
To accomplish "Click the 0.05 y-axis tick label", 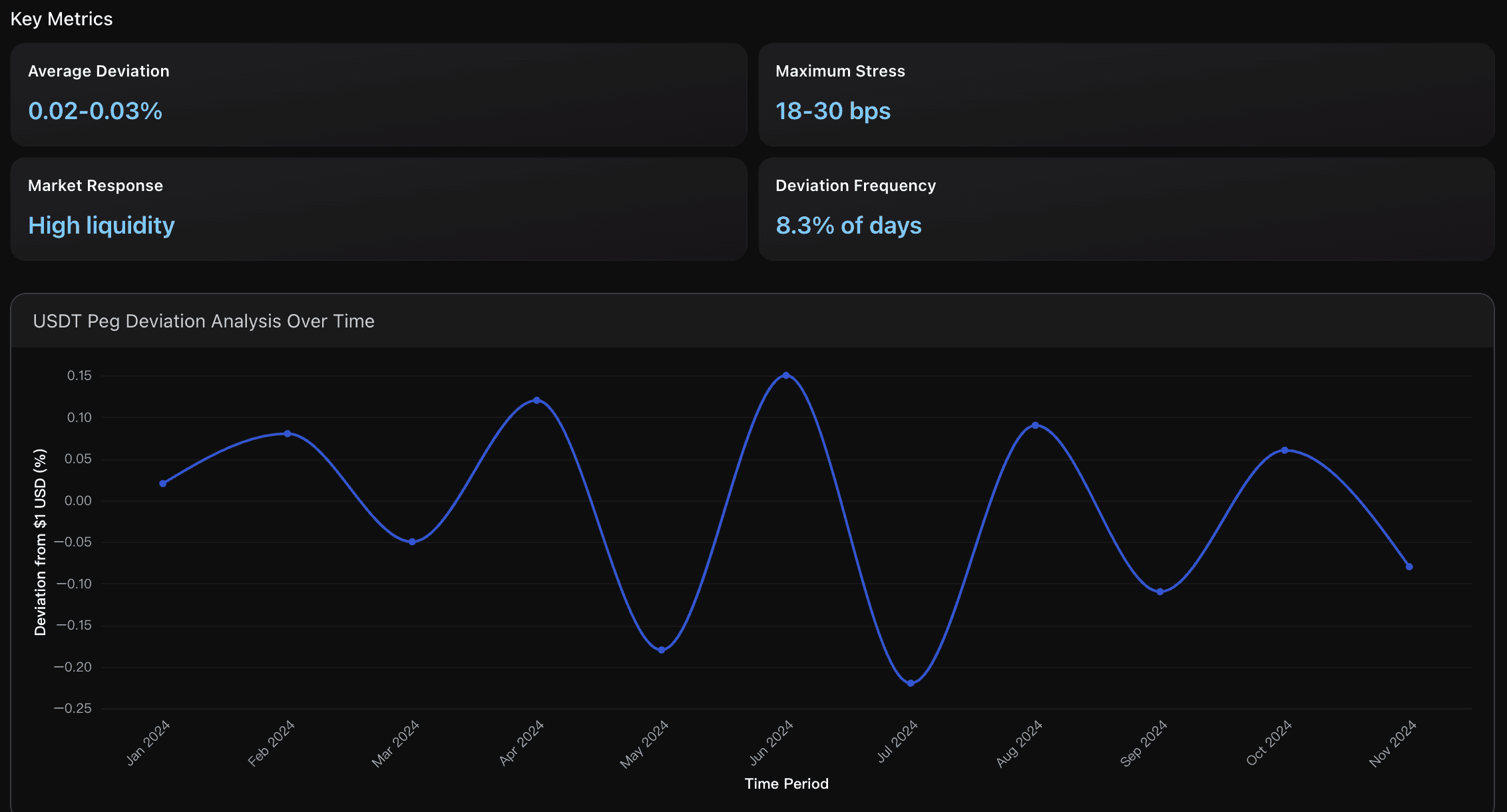I will tap(78, 459).
